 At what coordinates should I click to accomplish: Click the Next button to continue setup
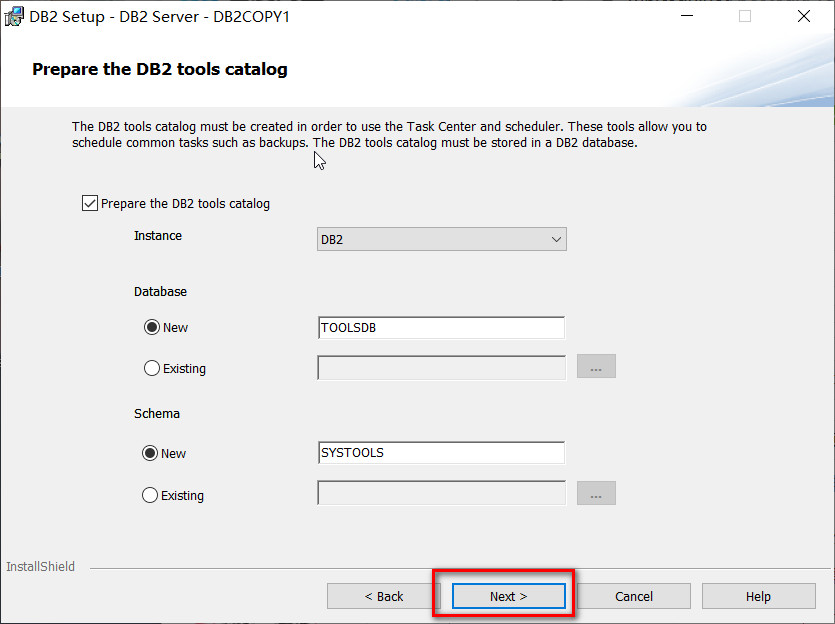click(x=507, y=596)
